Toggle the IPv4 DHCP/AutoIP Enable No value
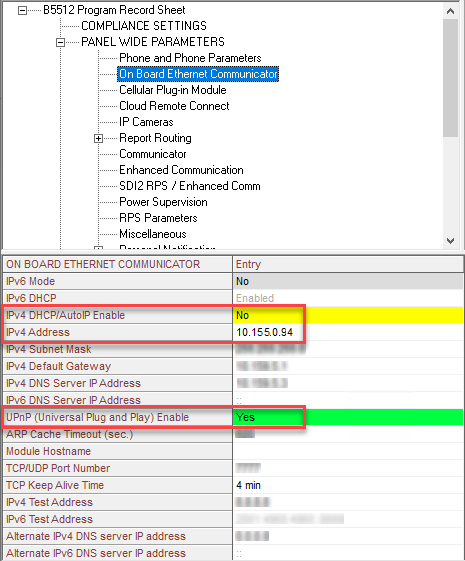 click(x=348, y=315)
